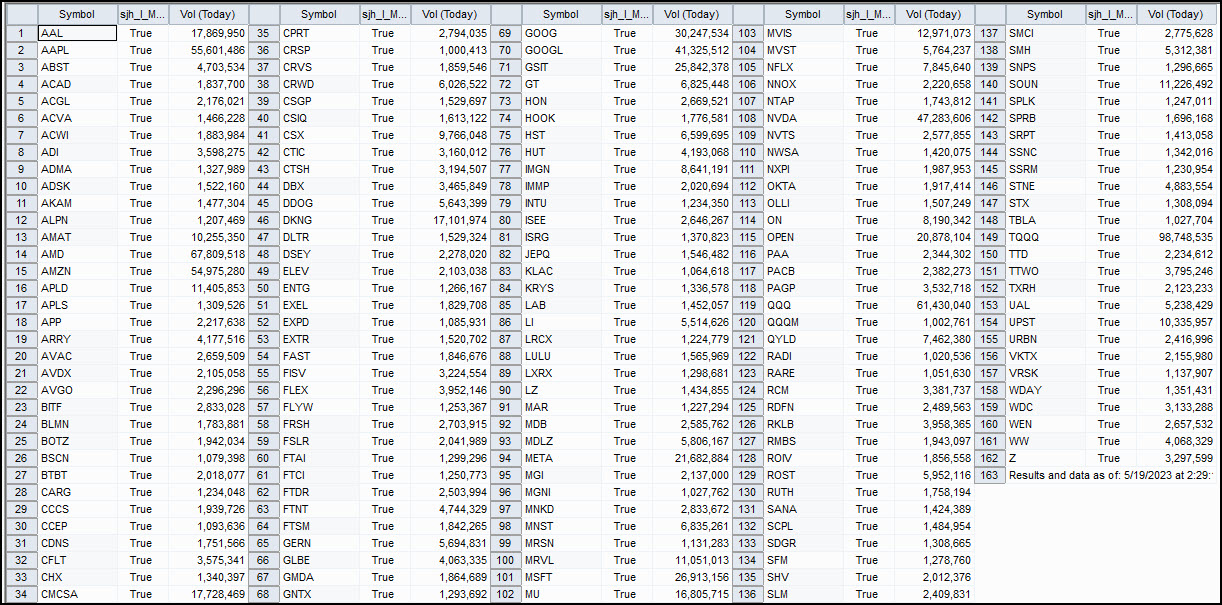Sort by Symbol header above SMCI
This screenshot has height=605, width=1222.
[x=1045, y=14]
